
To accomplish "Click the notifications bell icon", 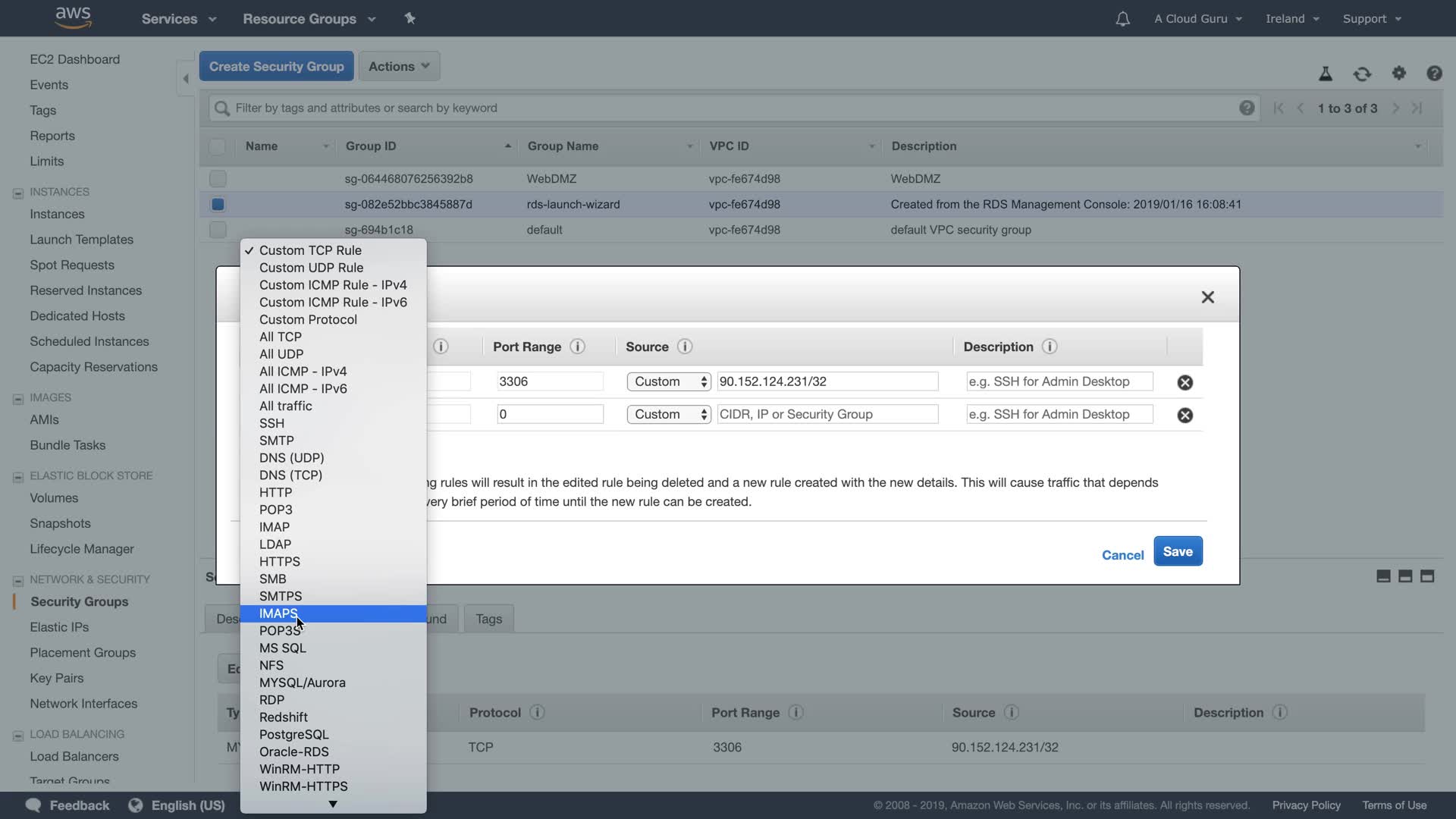I will coord(1122,19).
